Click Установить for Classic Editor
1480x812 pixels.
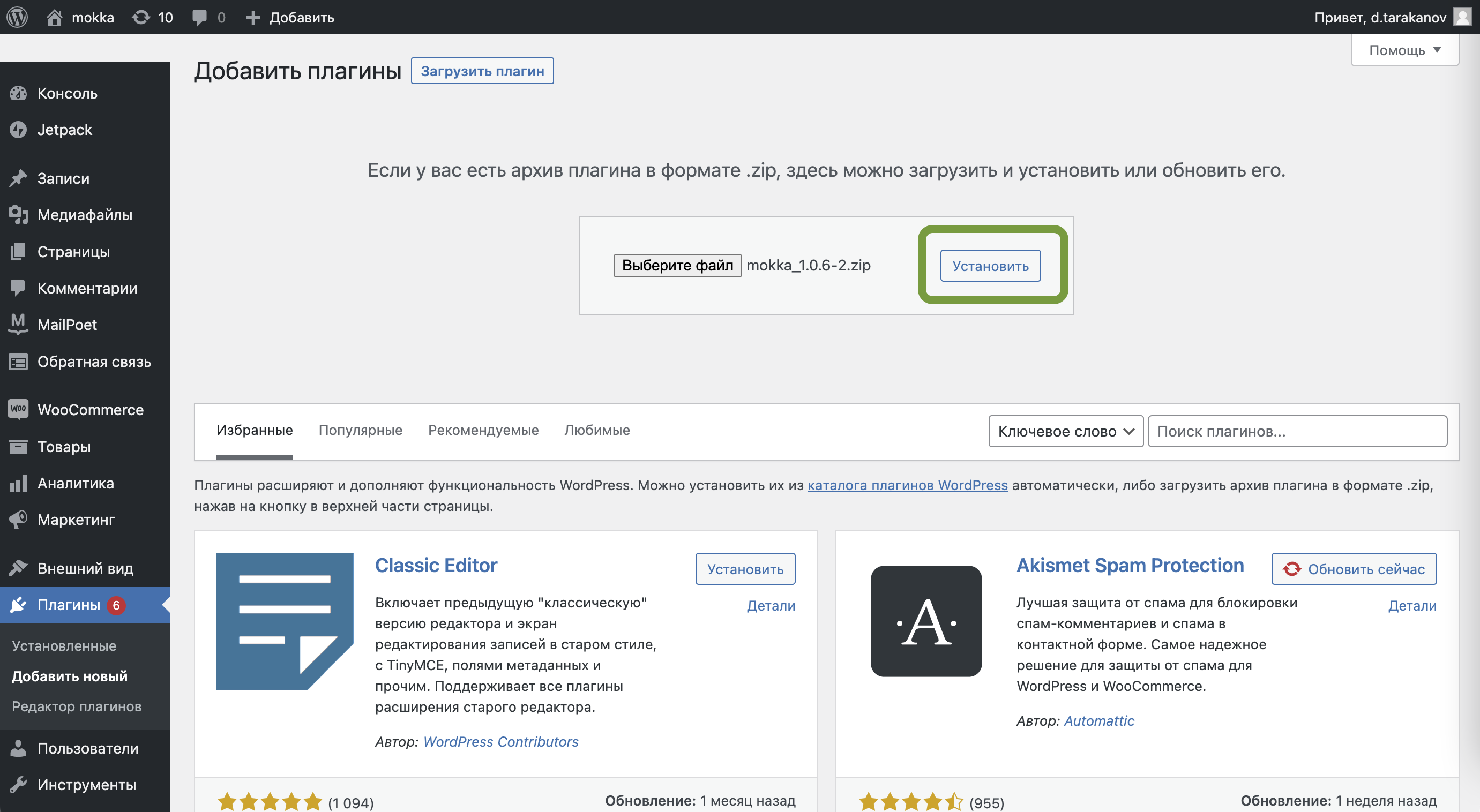pyautogui.click(x=745, y=569)
